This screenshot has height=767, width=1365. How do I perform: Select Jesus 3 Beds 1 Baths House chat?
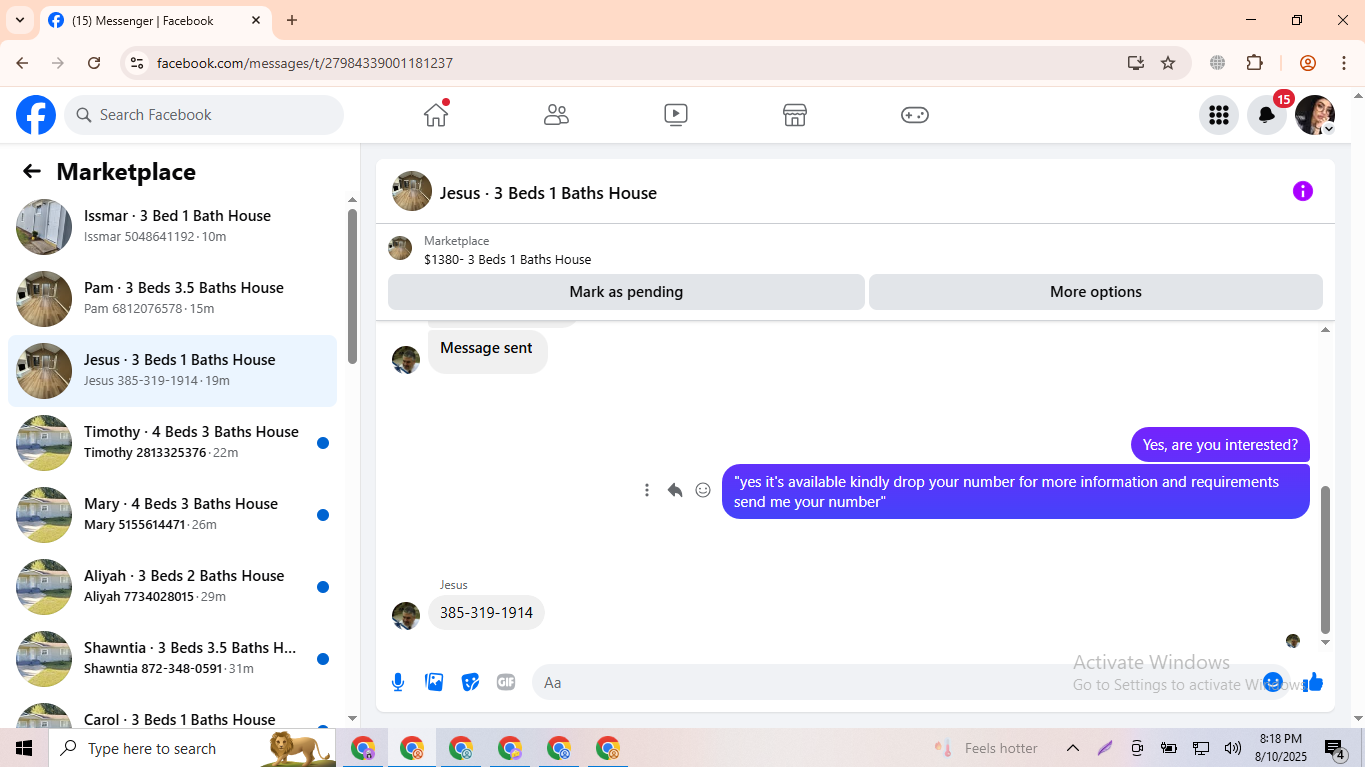tap(172, 371)
